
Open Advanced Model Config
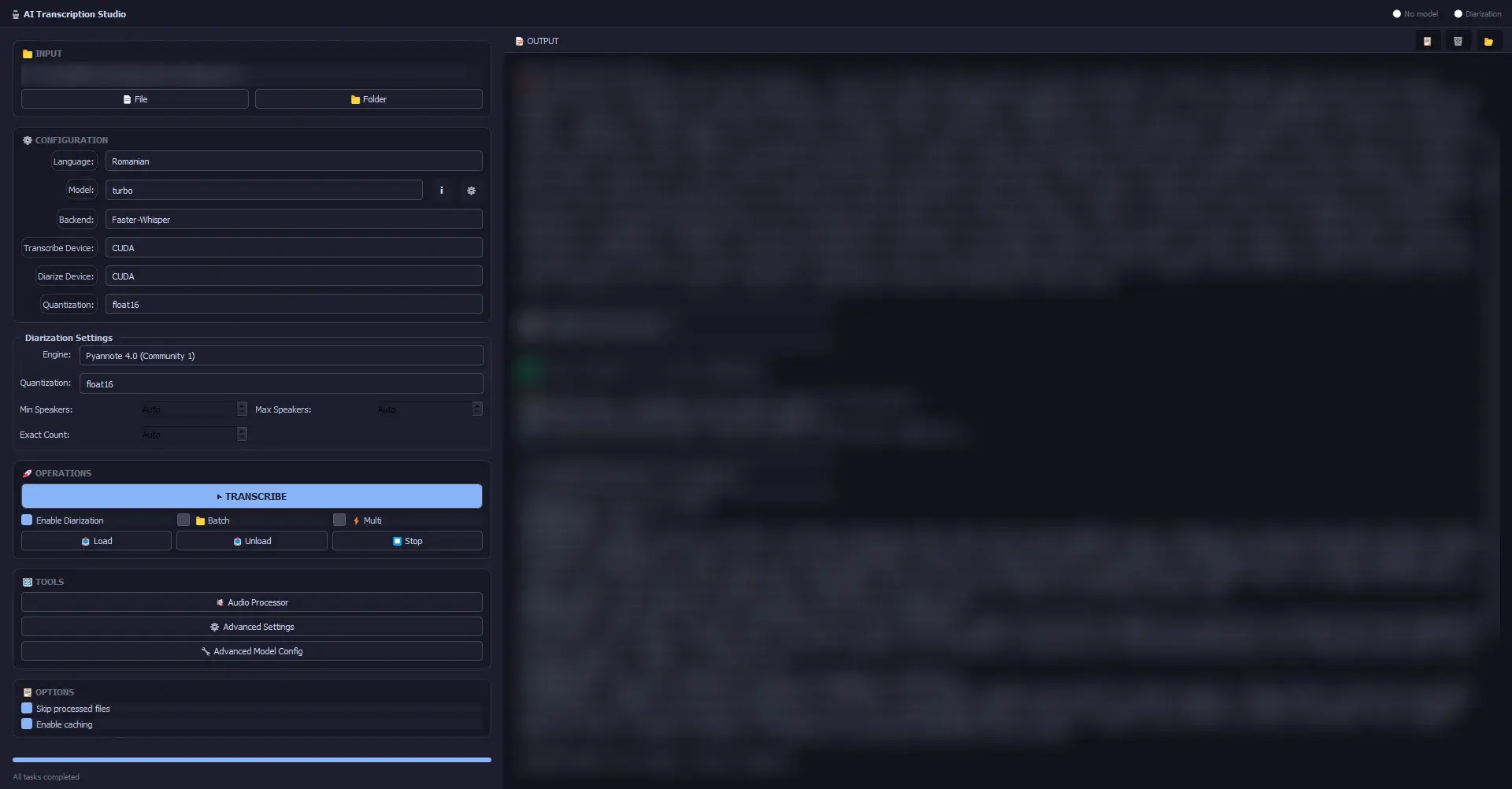(x=252, y=651)
